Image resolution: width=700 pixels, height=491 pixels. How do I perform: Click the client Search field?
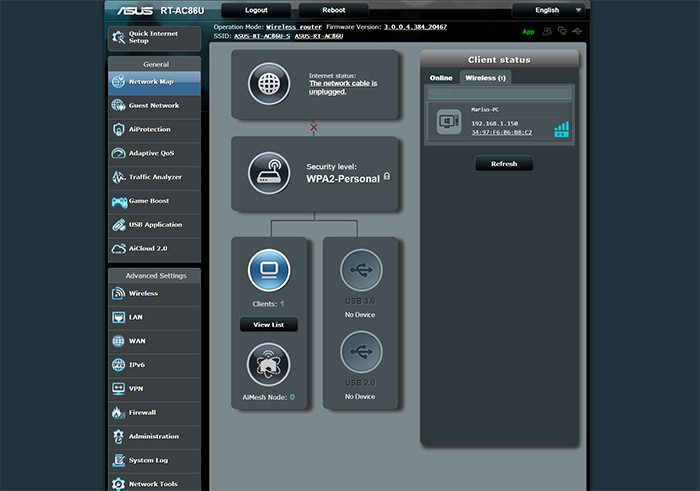pyautogui.click(x=499, y=93)
